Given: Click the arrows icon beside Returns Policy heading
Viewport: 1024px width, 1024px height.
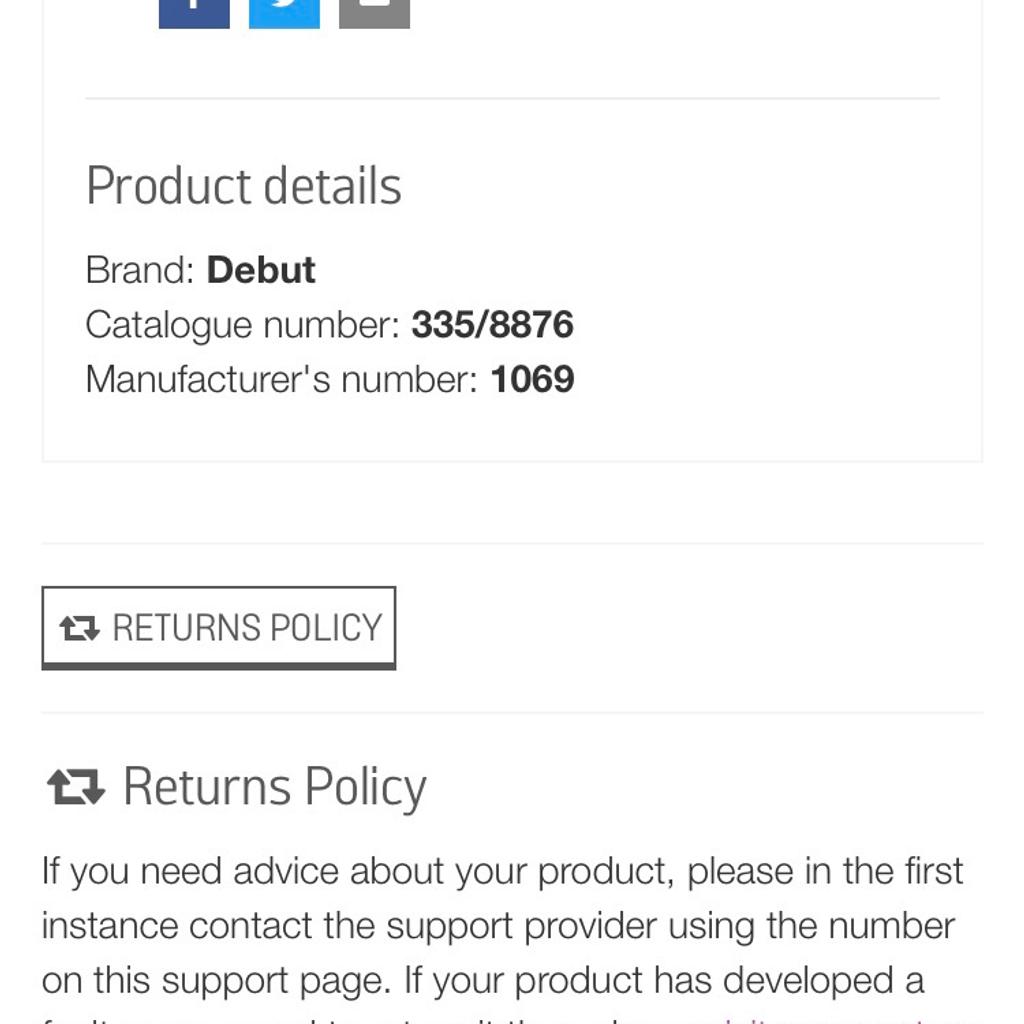Looking at the screenshot, I should [76, 786].
